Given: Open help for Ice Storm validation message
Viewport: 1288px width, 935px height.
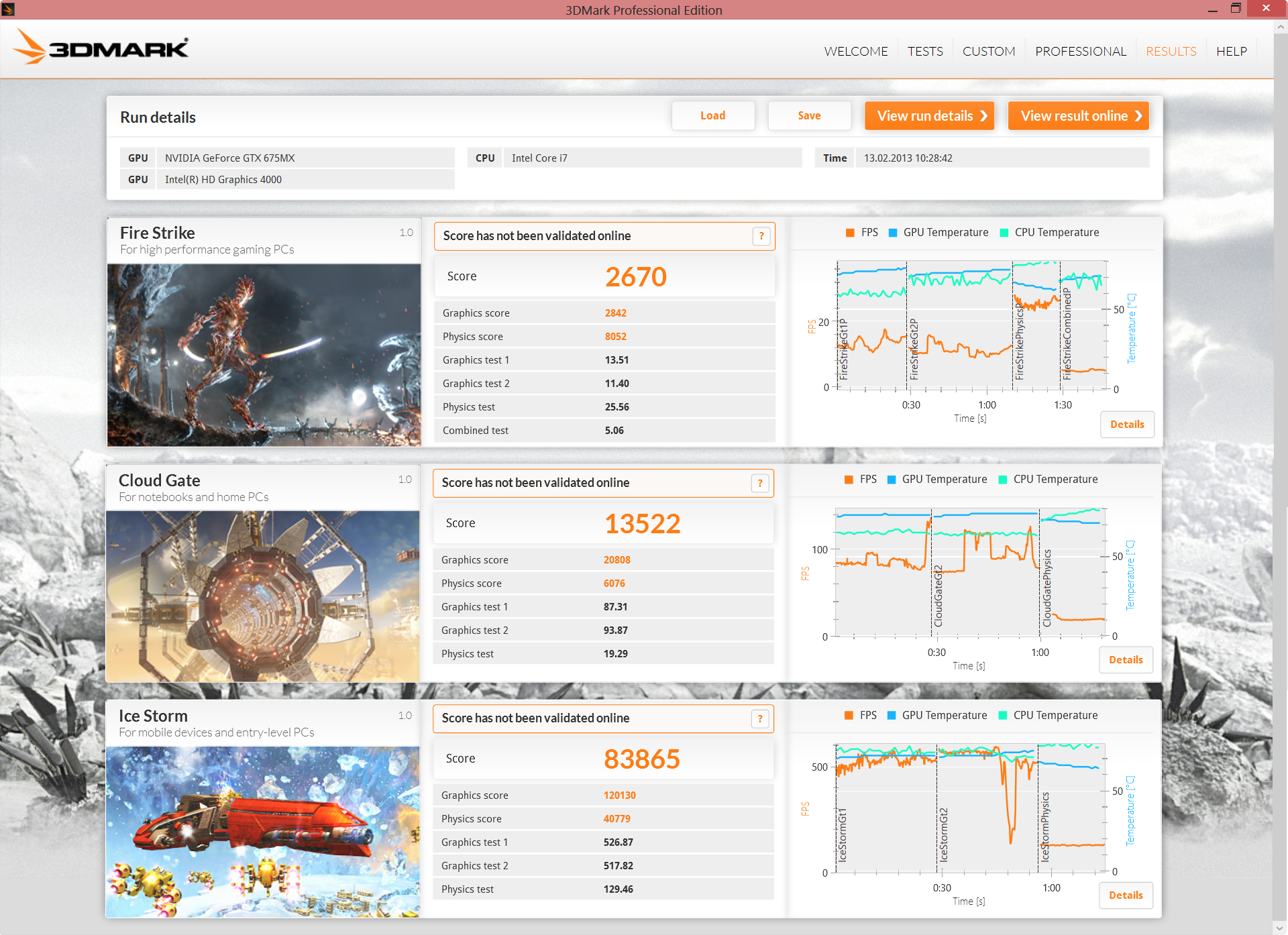Looking at the screenshot, I should point(760,719).
